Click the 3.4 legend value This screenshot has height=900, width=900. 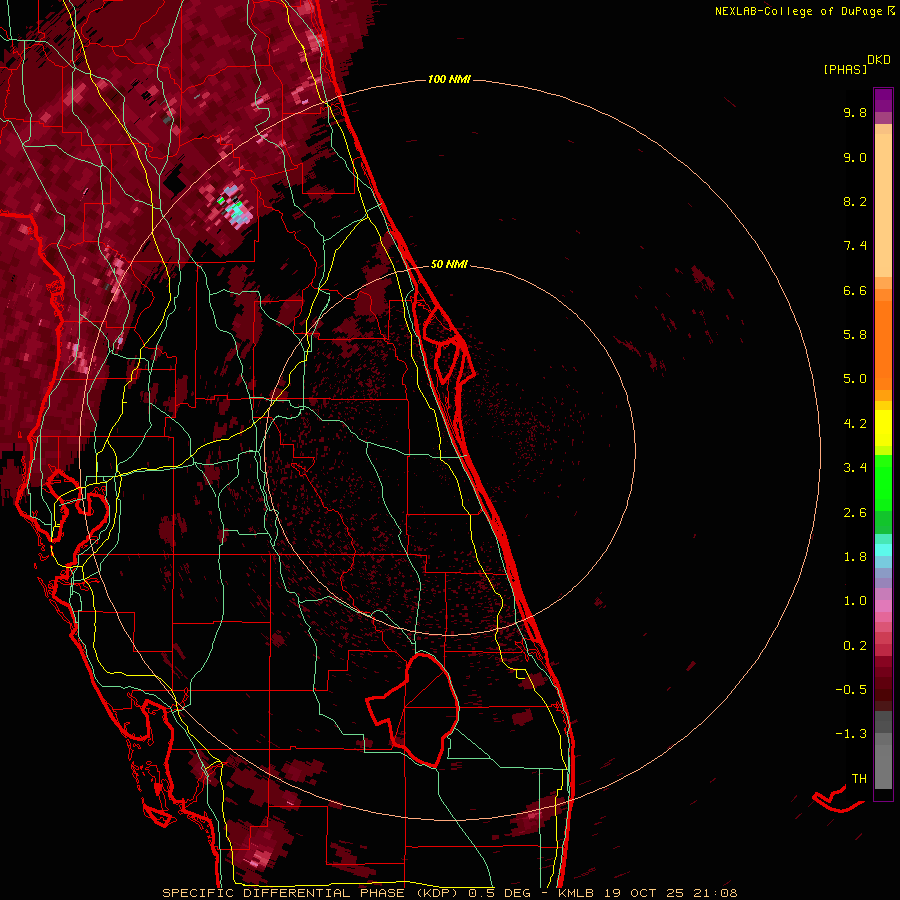tap(855, 468)
